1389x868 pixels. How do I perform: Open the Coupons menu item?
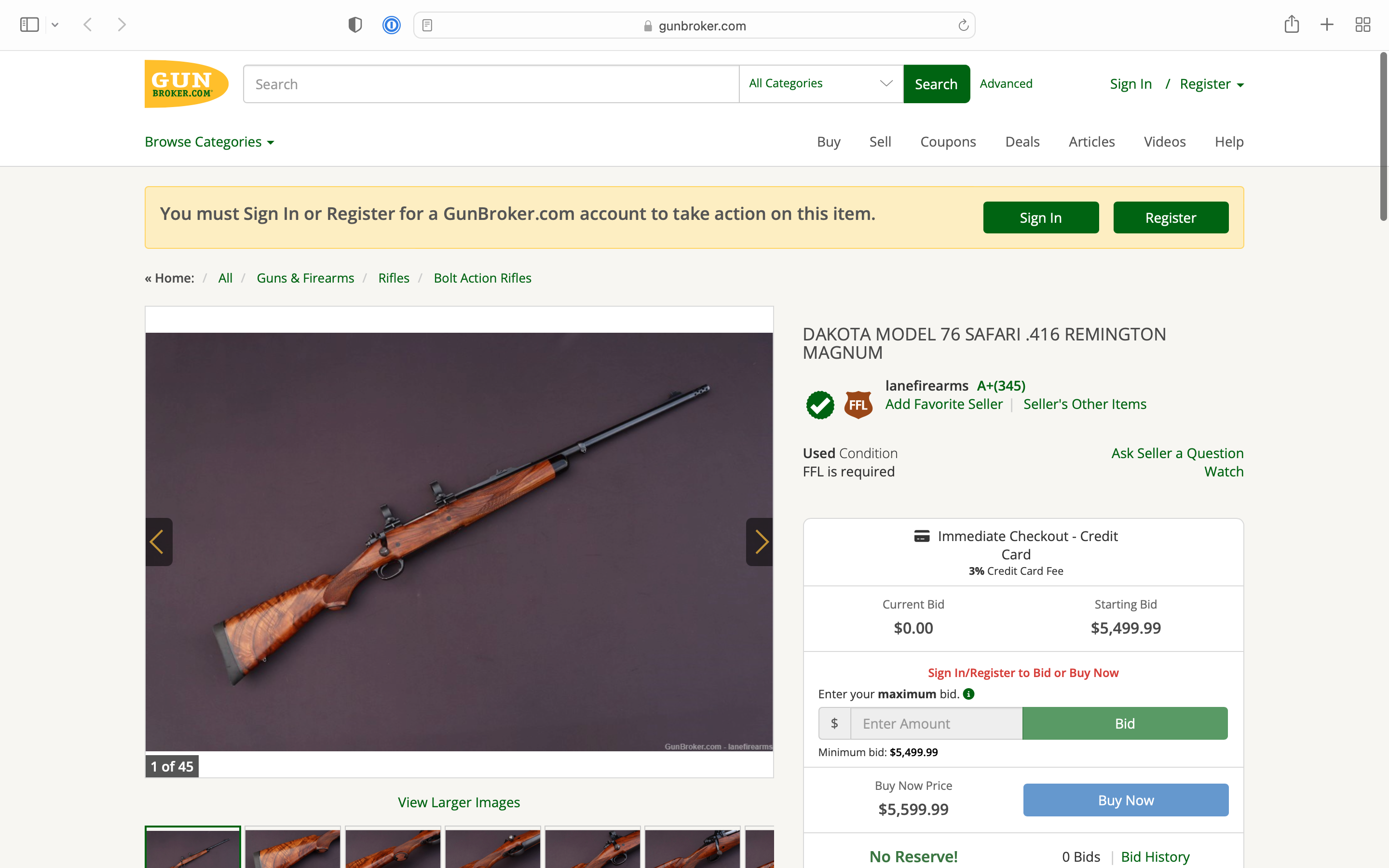[948, 142]
